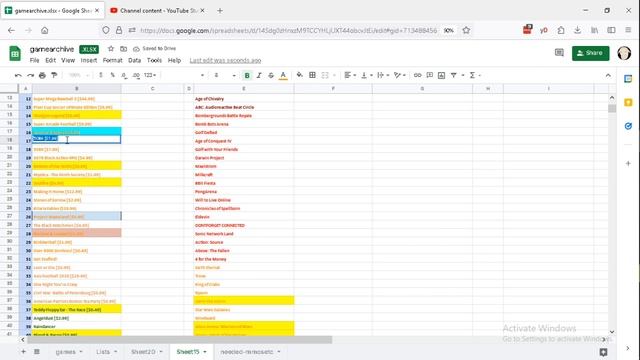Open the Calendar side panel icon

click(x=628, y=79)
